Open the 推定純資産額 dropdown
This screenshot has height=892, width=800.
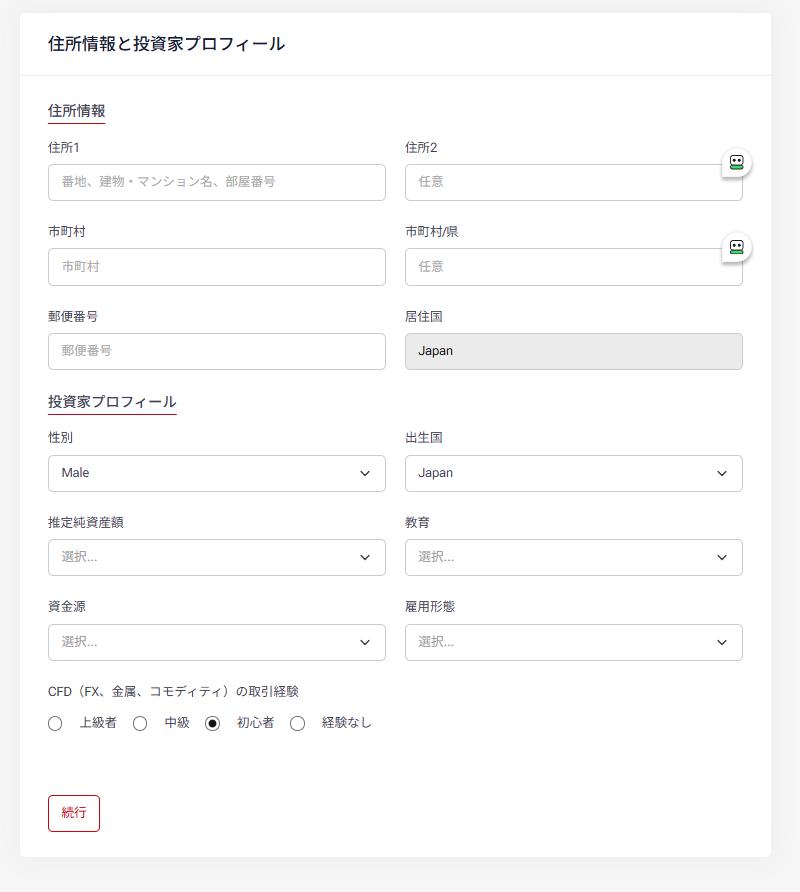coord(216,558)
